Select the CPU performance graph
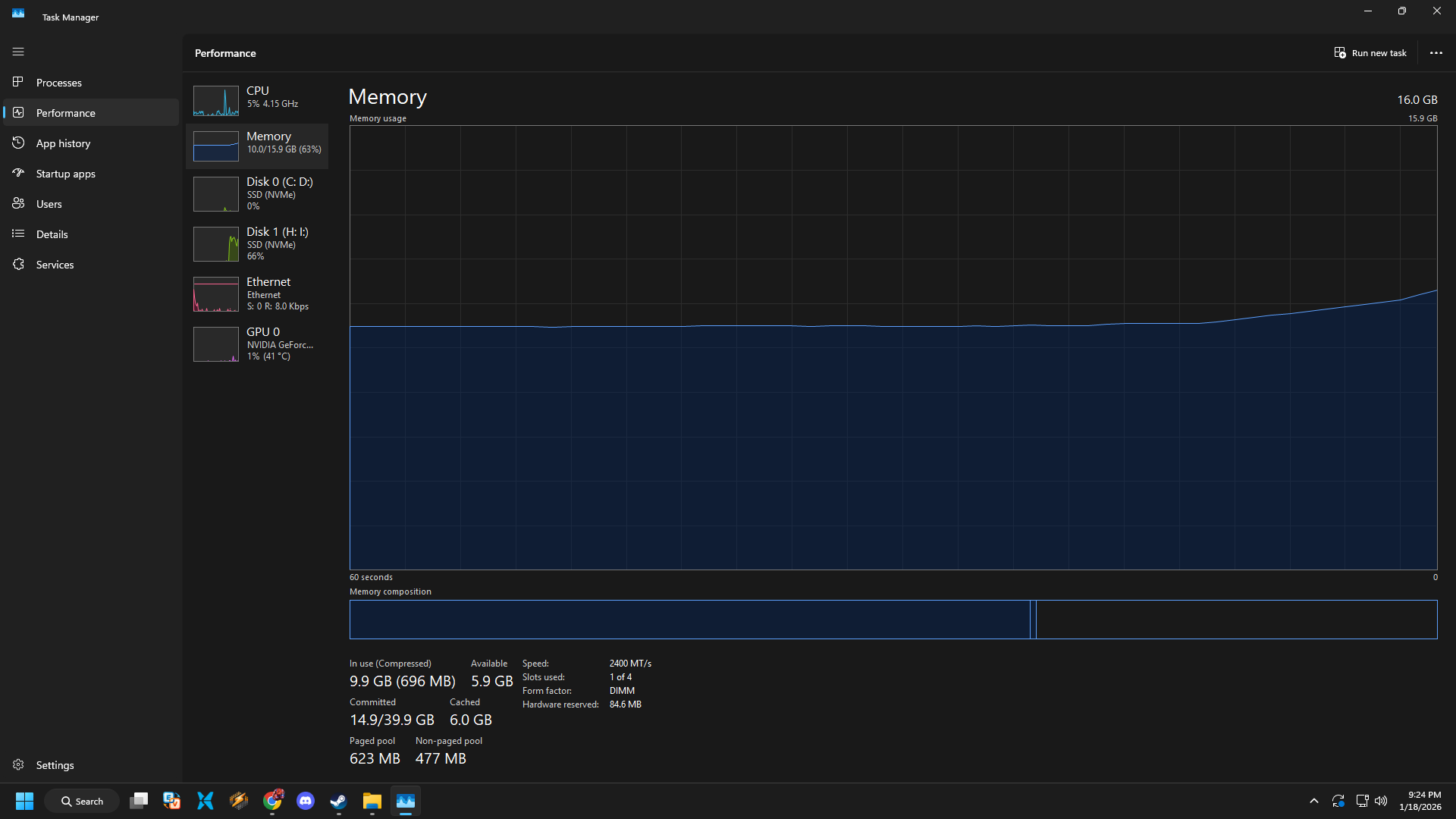This screenshot has height=819, width=1456. (257, 100)
